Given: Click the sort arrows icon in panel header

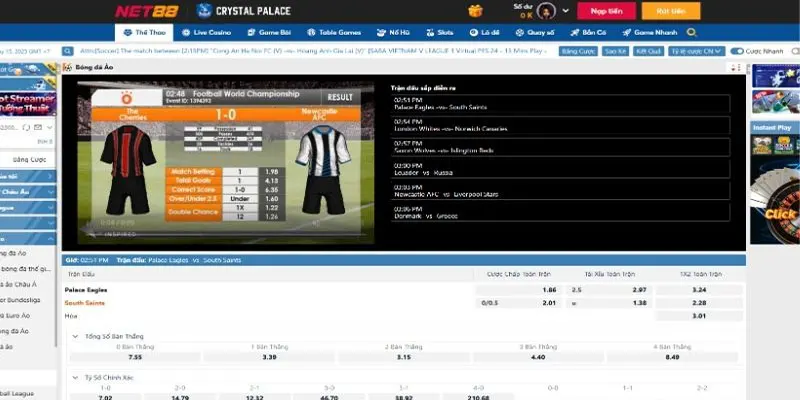Looking at the screenshot, I should point(735,67).
